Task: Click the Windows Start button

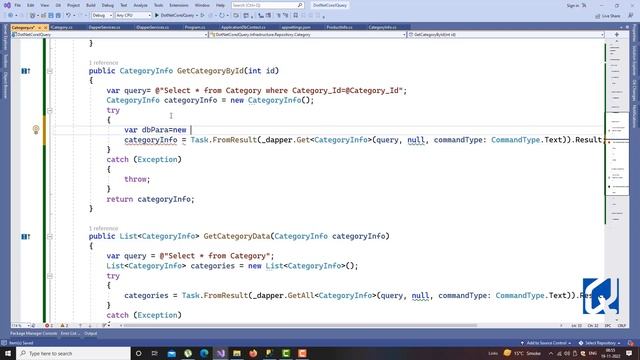Action: pos(8,353)
